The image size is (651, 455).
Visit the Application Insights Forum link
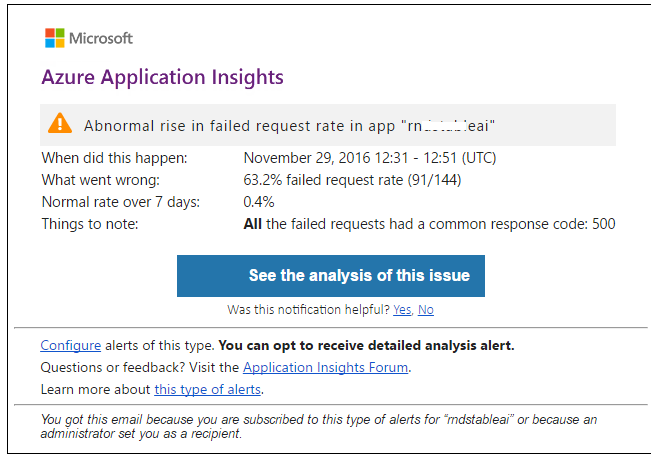point(325,367)
